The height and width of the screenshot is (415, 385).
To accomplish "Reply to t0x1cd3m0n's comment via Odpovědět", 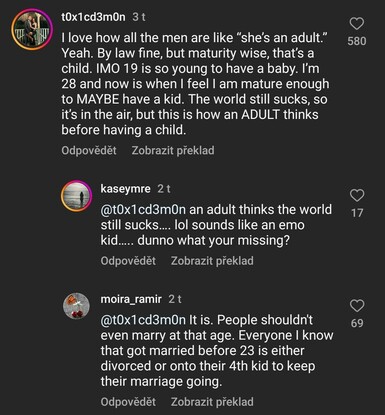I will click(x=89, y=150).
